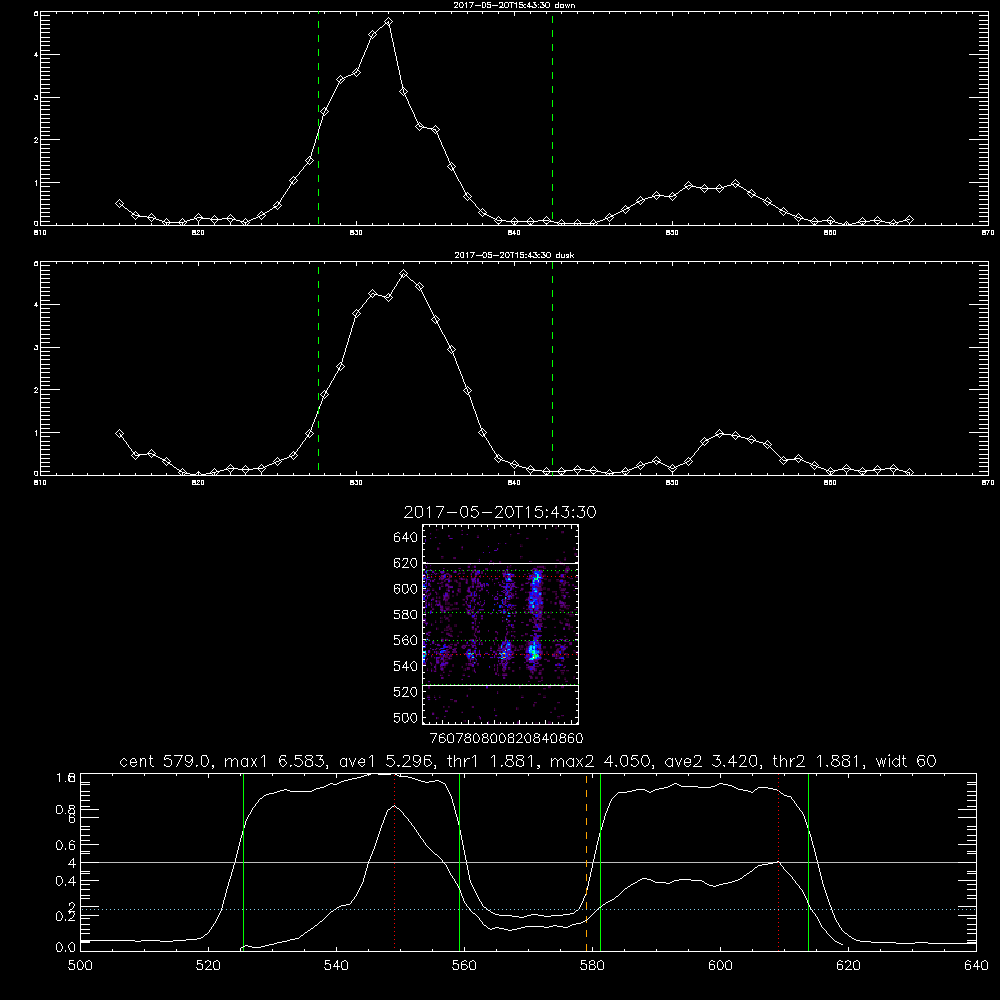
Task: Click the bottom plot x-axis label 520
Action: (208, 966)
